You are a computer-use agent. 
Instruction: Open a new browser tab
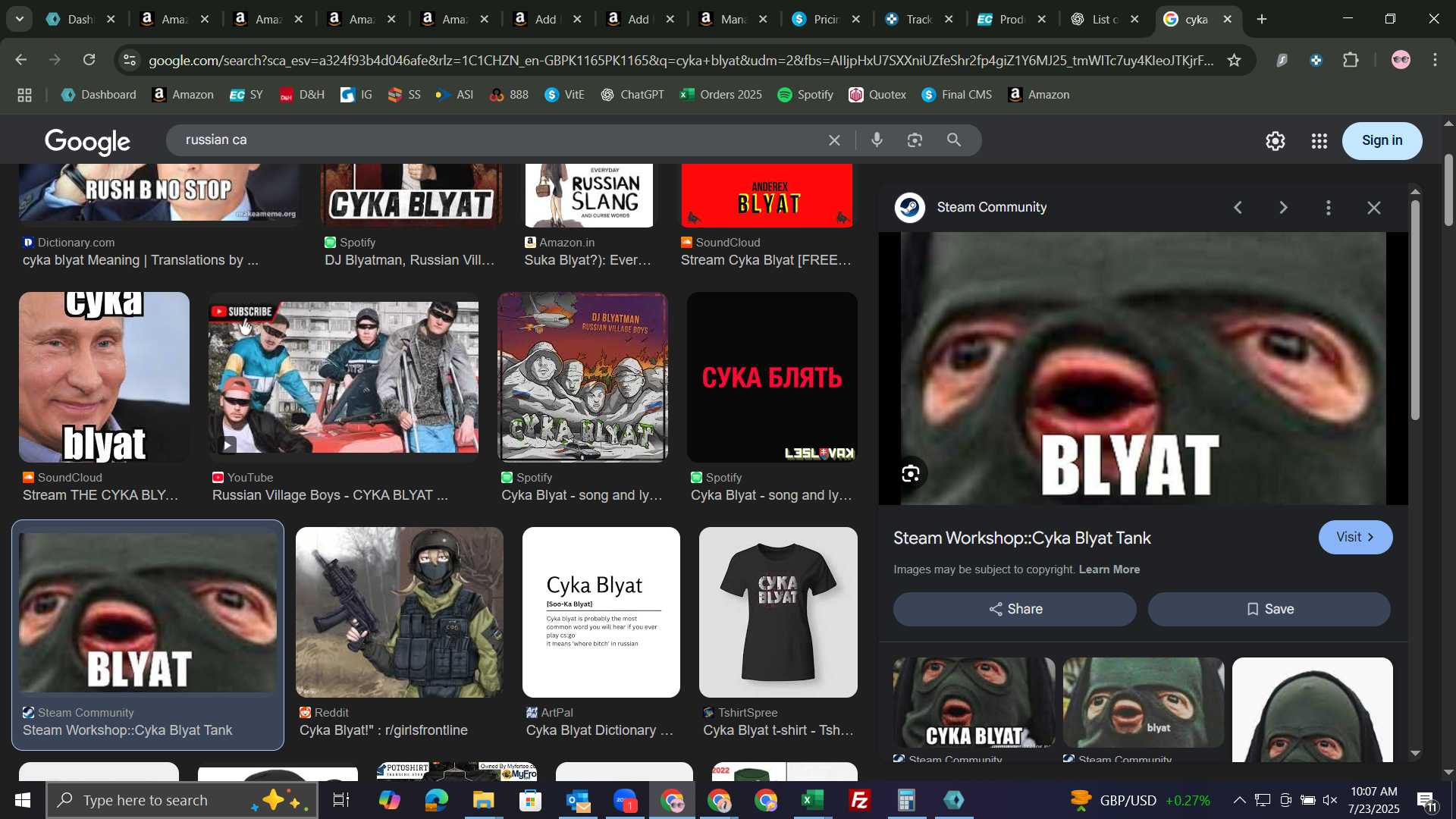(x=1263, y=20)
